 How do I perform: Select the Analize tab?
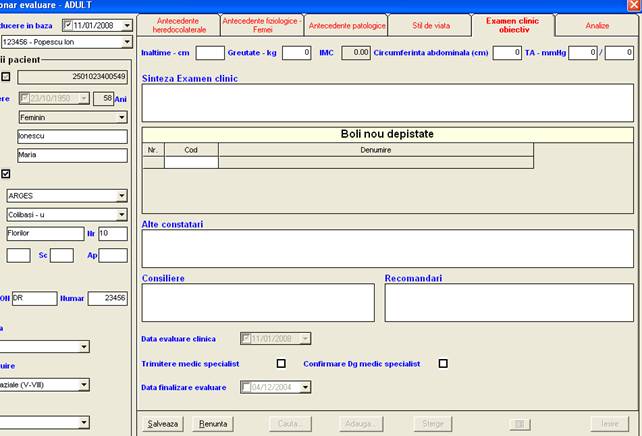click(597, 25)
